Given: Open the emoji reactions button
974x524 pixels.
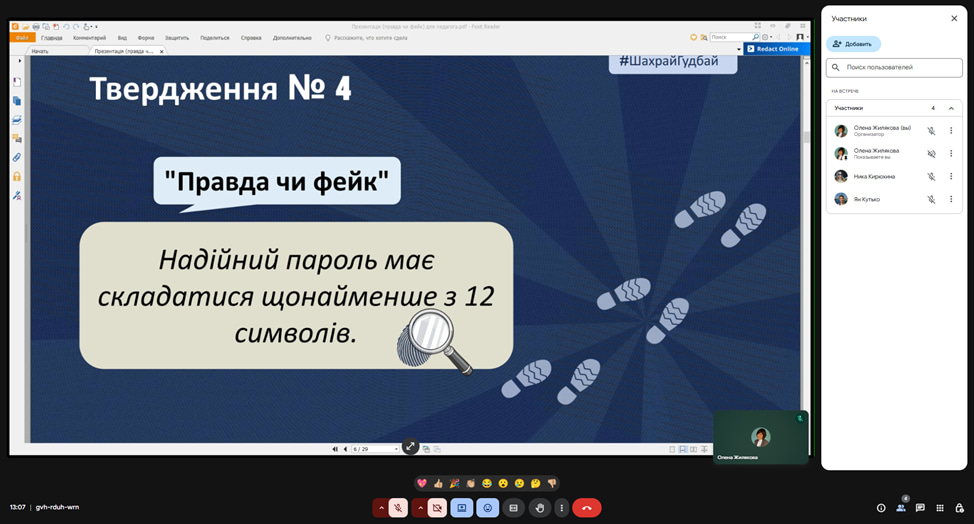Looking at the screenshot, I should tap(488, 508).
